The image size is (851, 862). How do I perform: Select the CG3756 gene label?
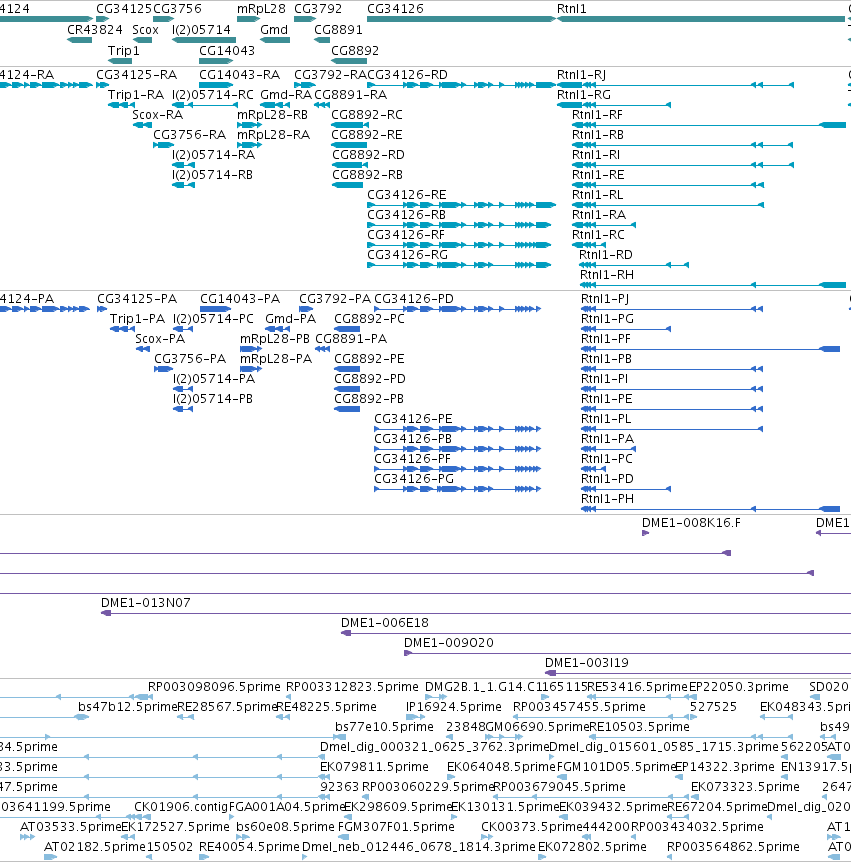(x=178, y=9)
